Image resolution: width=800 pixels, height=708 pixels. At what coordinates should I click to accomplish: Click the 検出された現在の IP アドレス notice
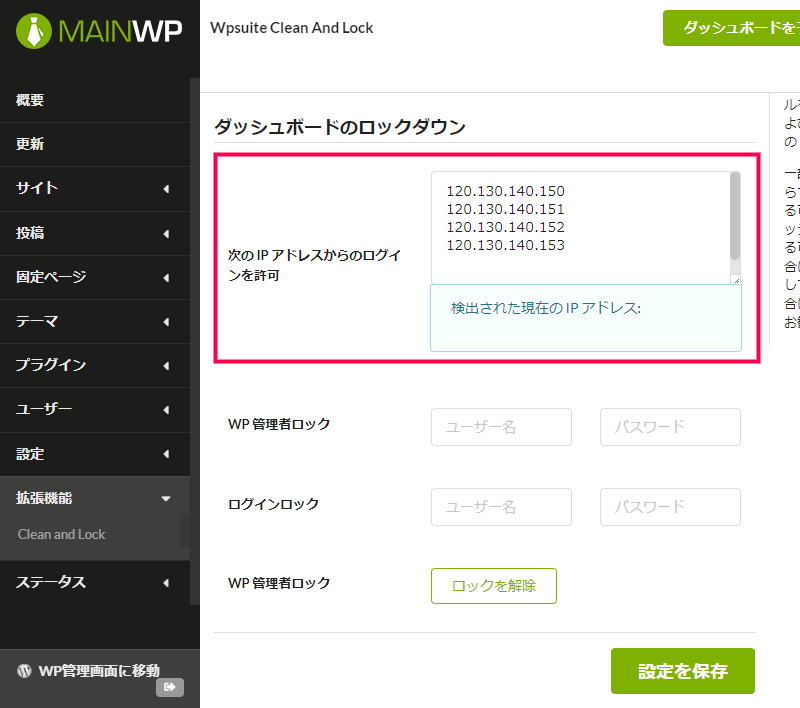[586, 318]
